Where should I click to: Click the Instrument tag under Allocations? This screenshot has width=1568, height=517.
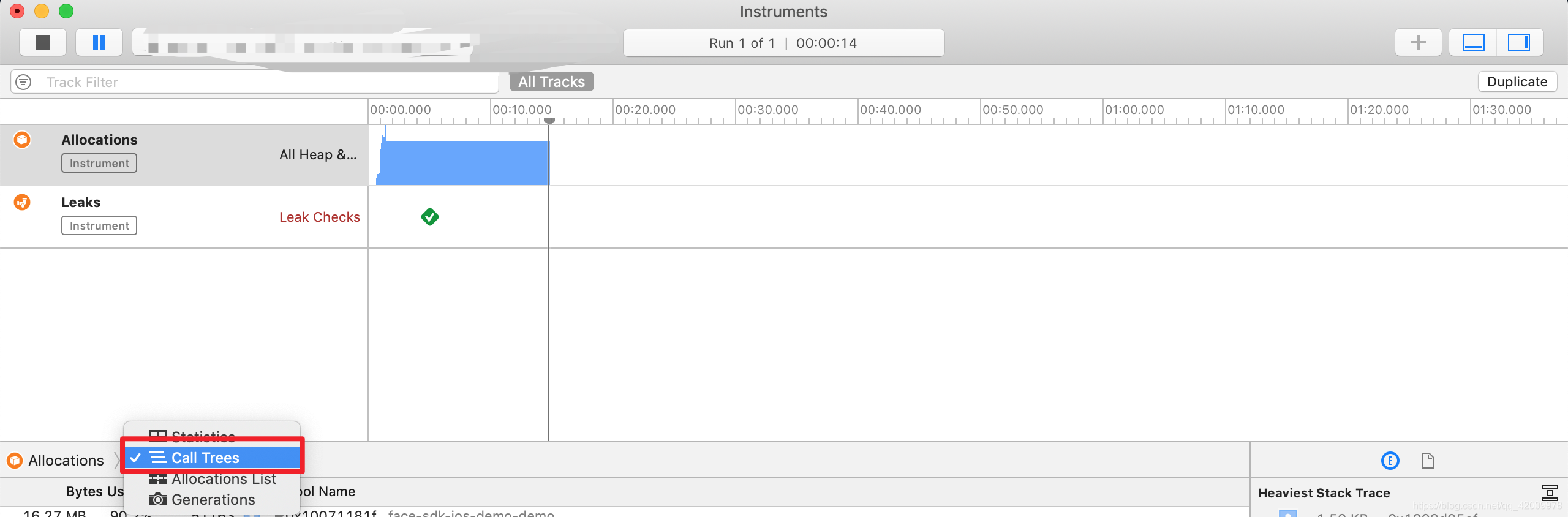click(x=99, y=163)
